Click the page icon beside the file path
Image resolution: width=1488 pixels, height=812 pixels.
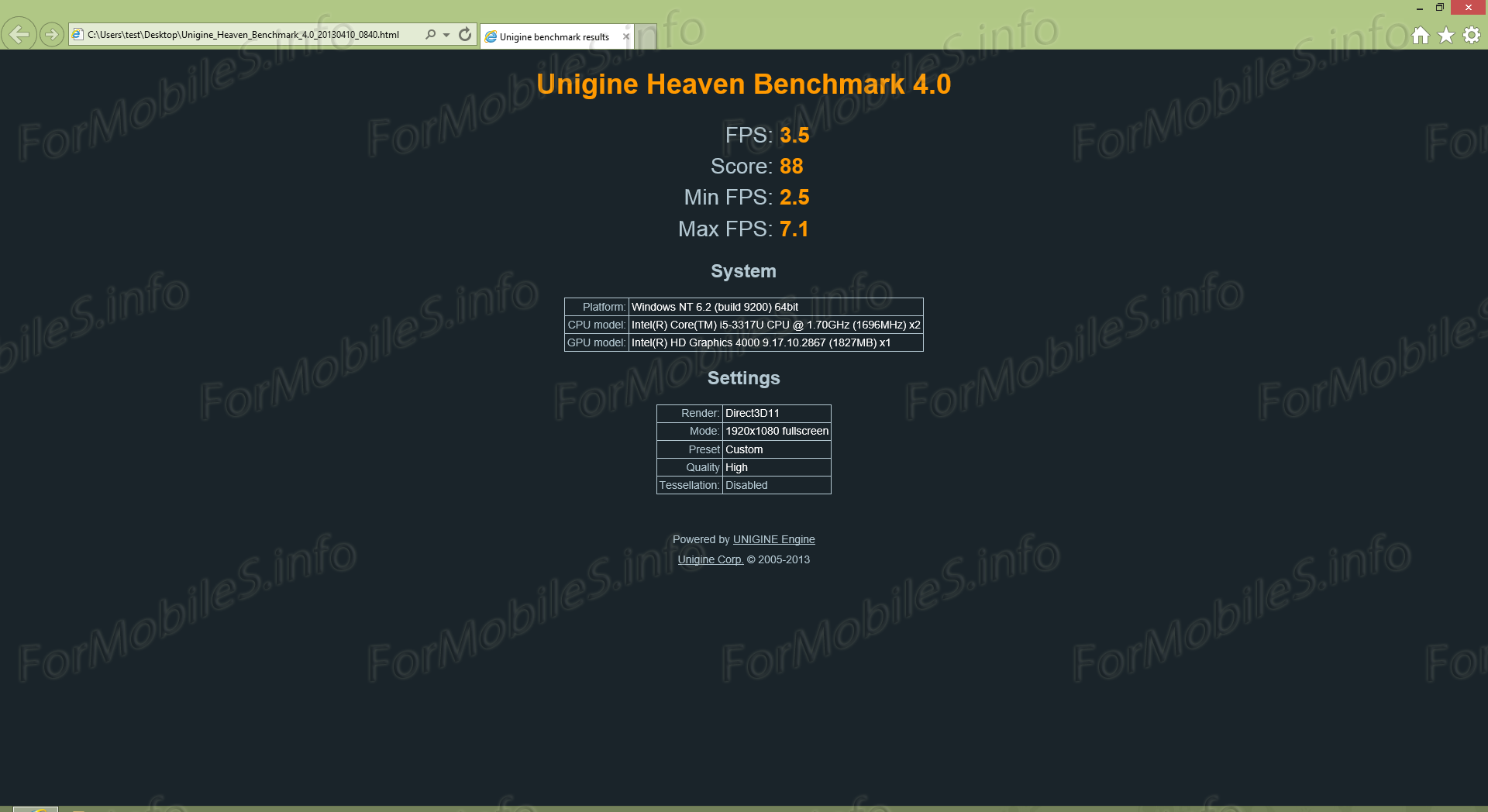pos(77,34)
